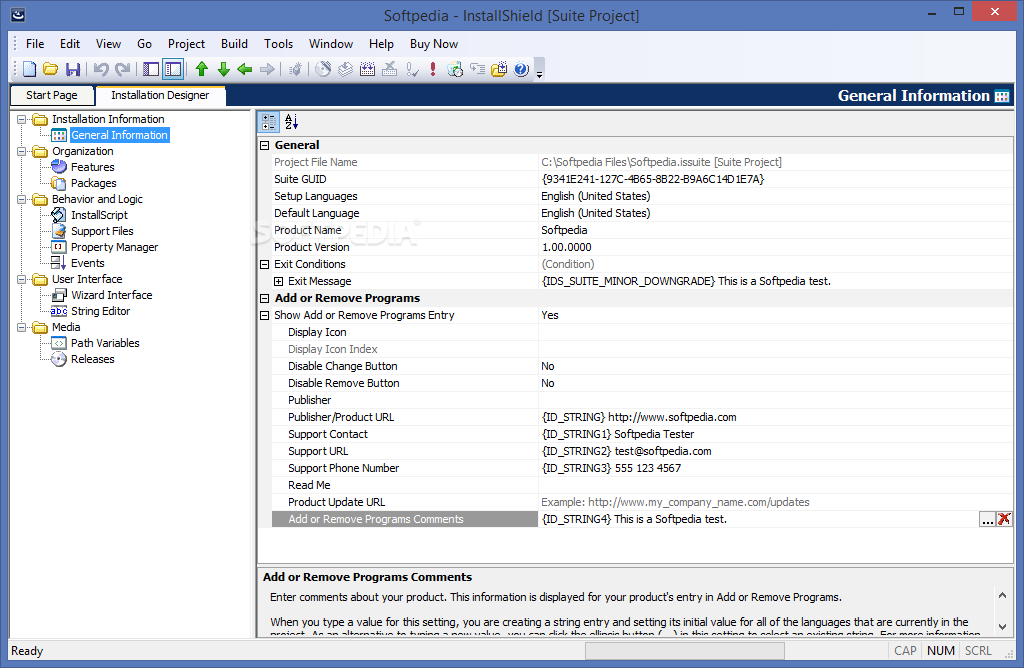Open the Edit menu
1024x668 pixels.
tap(70, 44)
